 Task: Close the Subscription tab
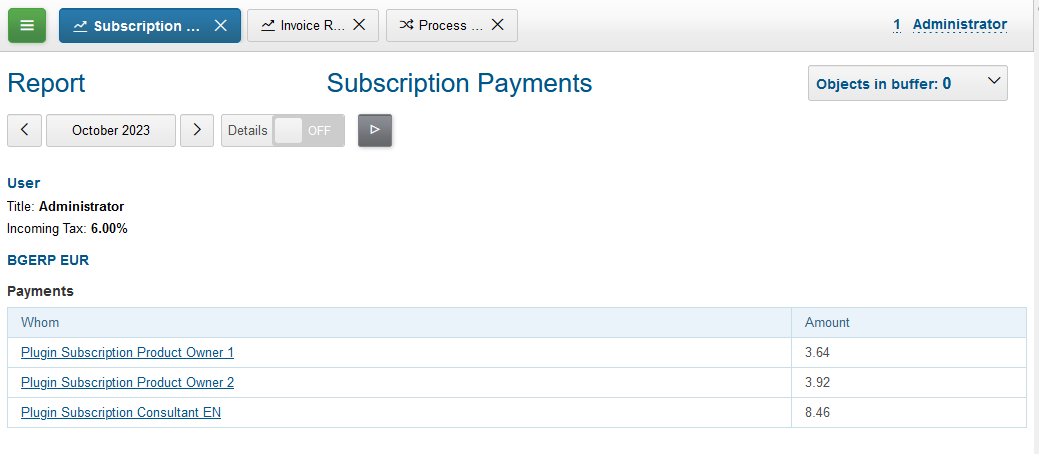[x=221, y=26]
